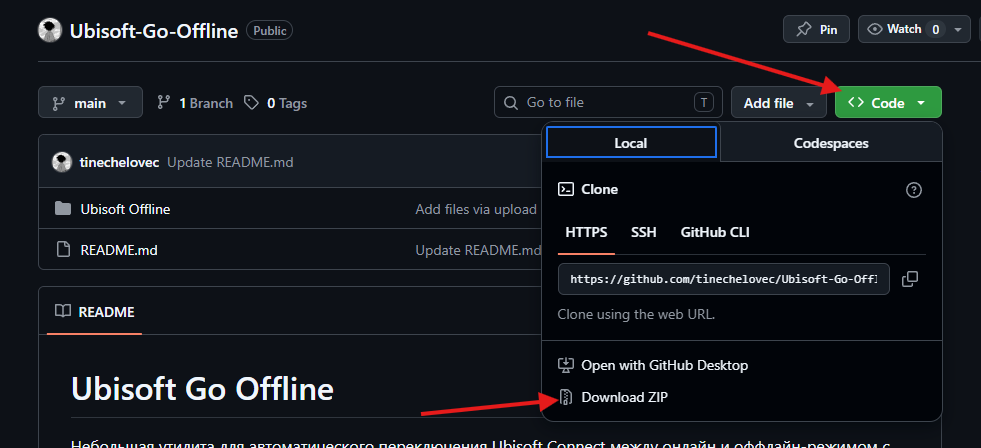Click the GitHub Desktop icon in menu
The height and width of the screenshot is (448, 981).
[x=566, y=365]
